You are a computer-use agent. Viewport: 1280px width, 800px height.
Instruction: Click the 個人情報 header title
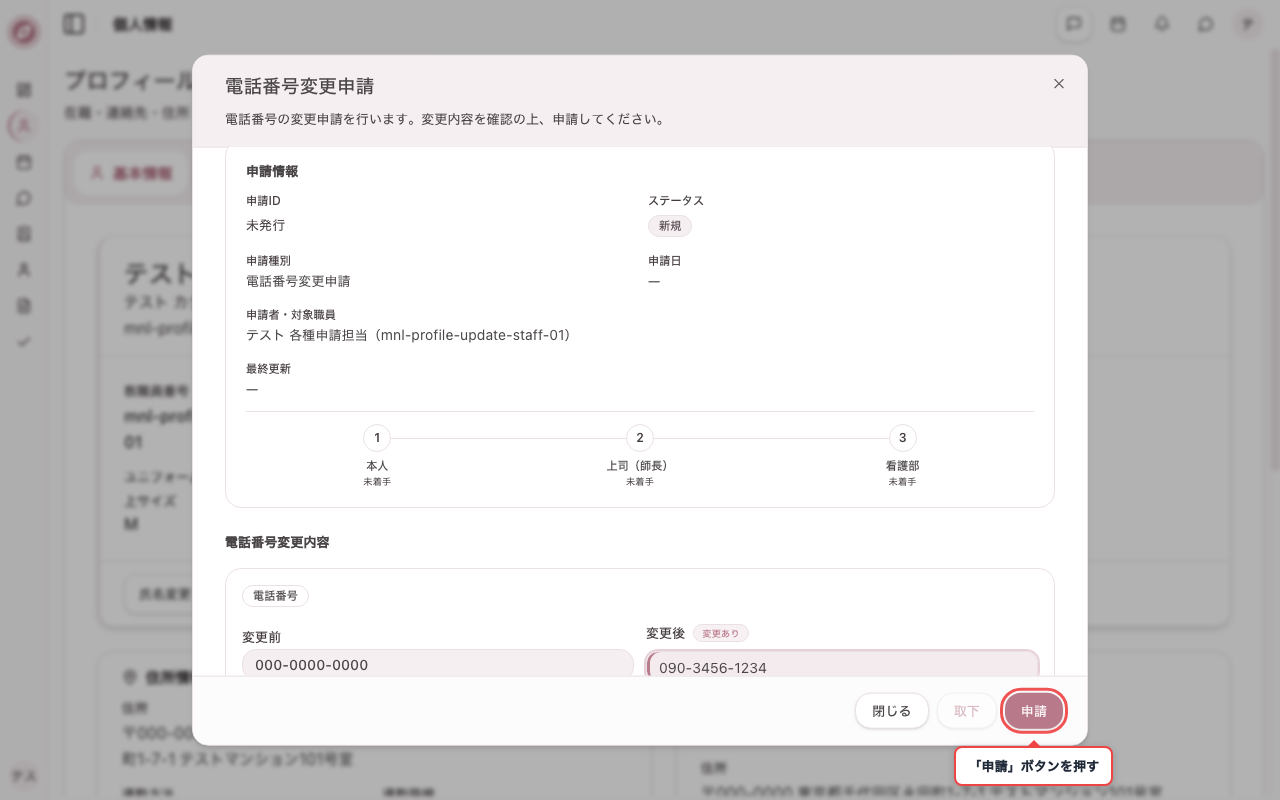[142, 24]
